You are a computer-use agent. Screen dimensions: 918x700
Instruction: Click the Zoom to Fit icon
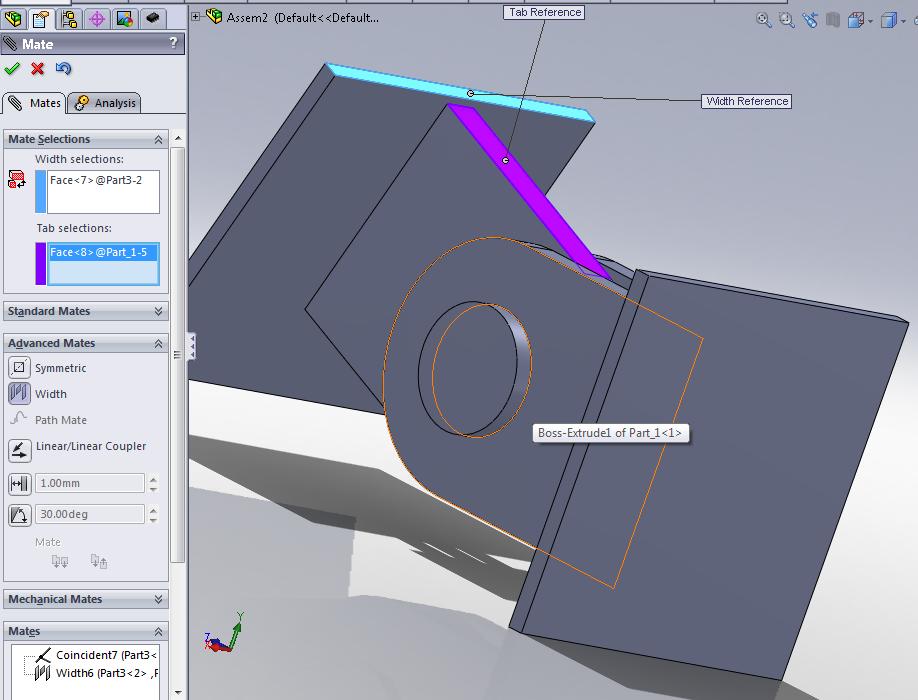[x=763, y=20]
